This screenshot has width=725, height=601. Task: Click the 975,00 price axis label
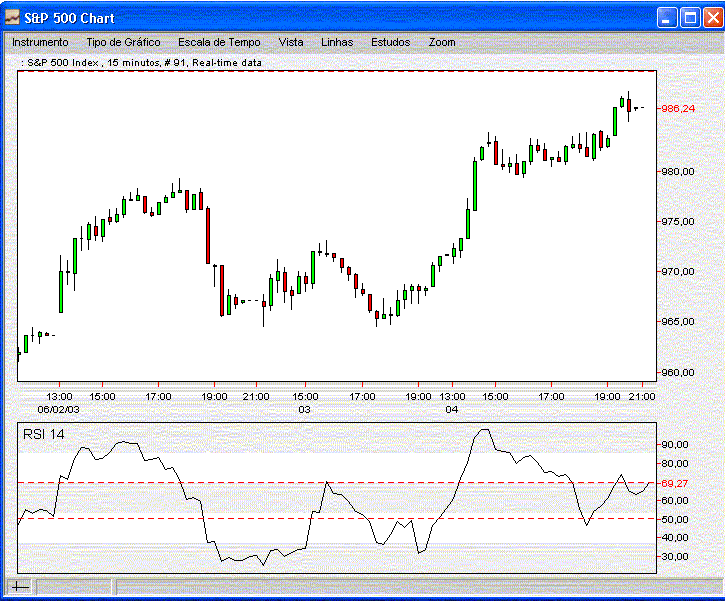pyautogui.click(x=678, y=221)
